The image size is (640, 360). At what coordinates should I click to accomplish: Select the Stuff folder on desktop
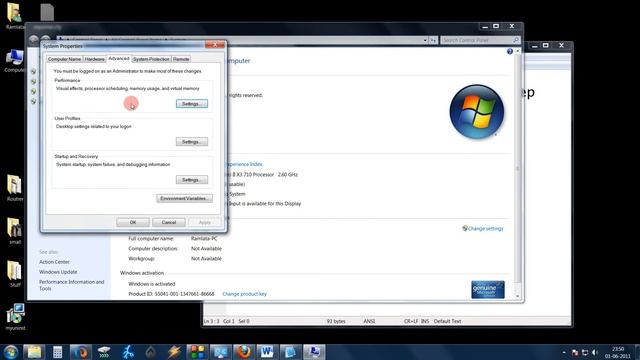[15, 273]
